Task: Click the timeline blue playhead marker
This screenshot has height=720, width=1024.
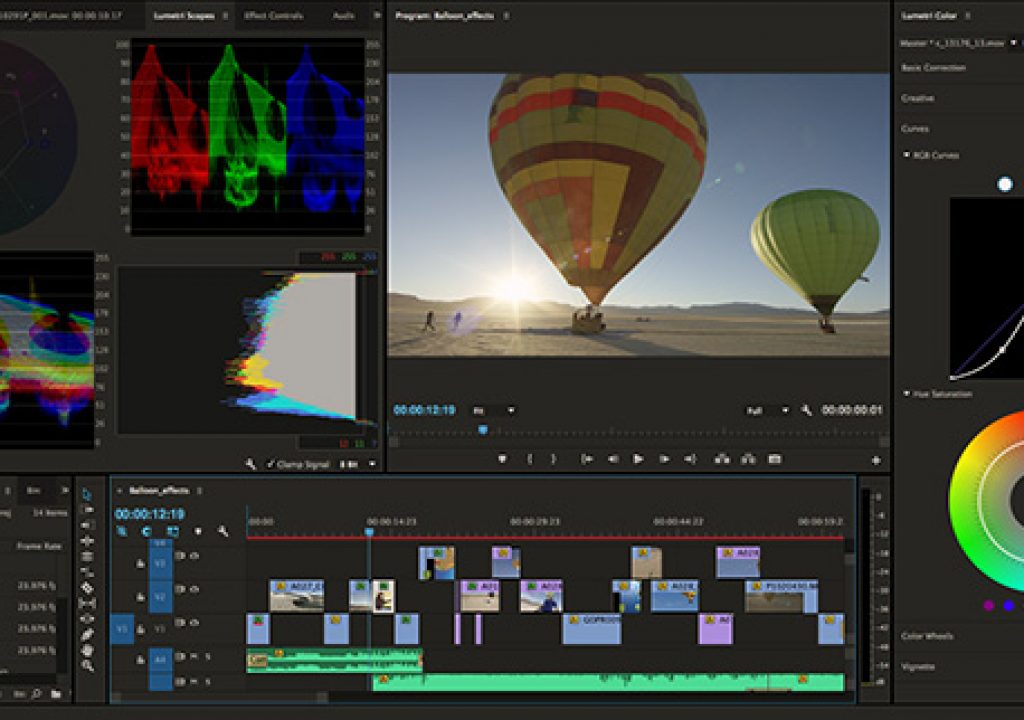Action: point(369,532)
